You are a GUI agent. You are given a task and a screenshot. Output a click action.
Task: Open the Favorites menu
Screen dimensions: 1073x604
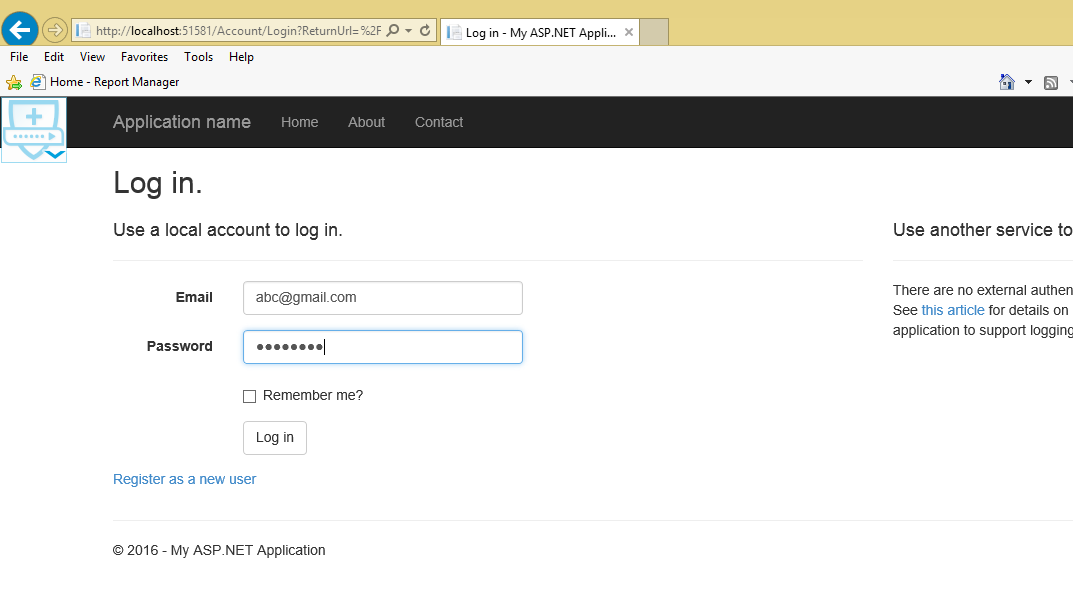[x=144, y=57]
